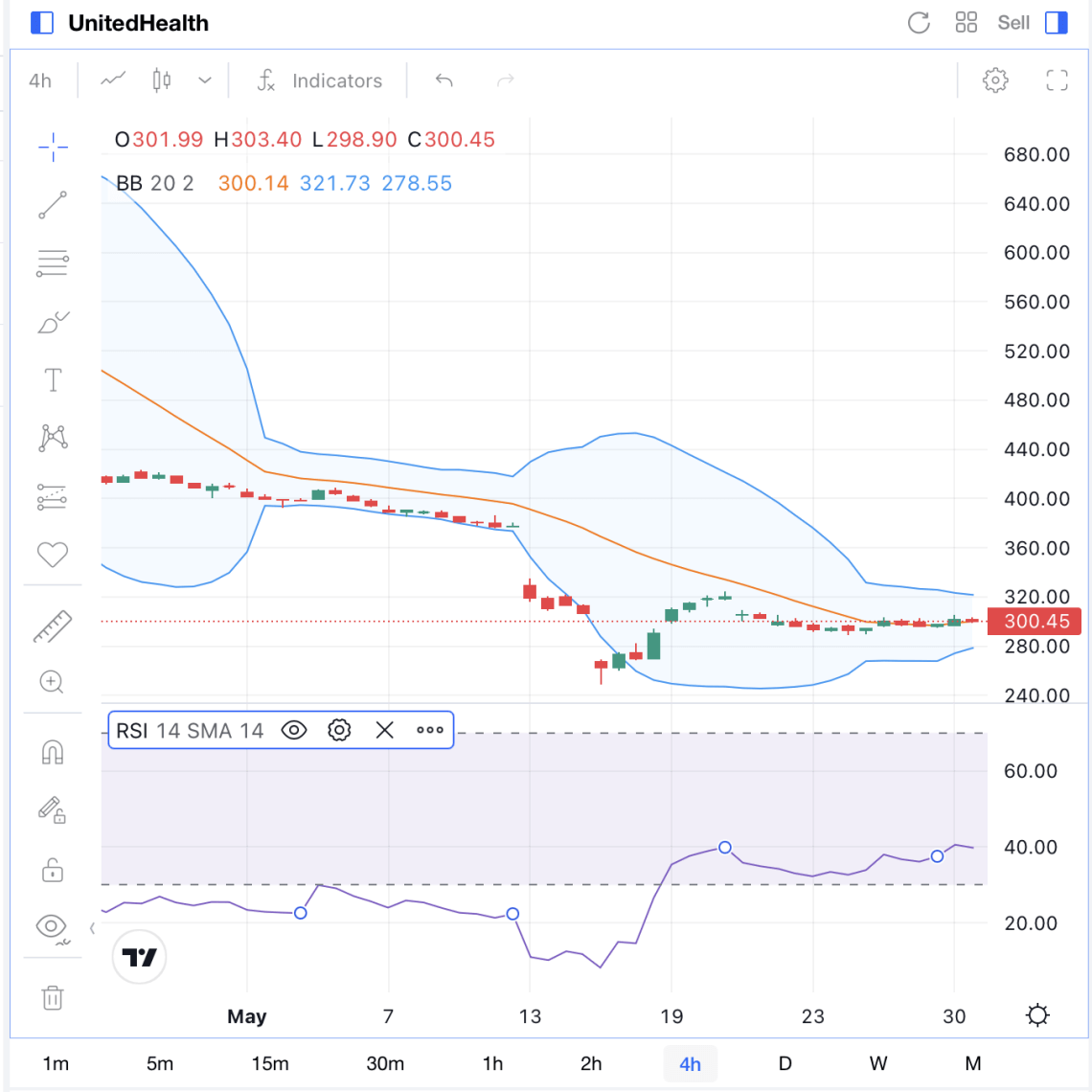Image resolution: width=1092 pixels, height=1092 pixels.
Task: Click the 19 date label on axis
Action: 671,1016
